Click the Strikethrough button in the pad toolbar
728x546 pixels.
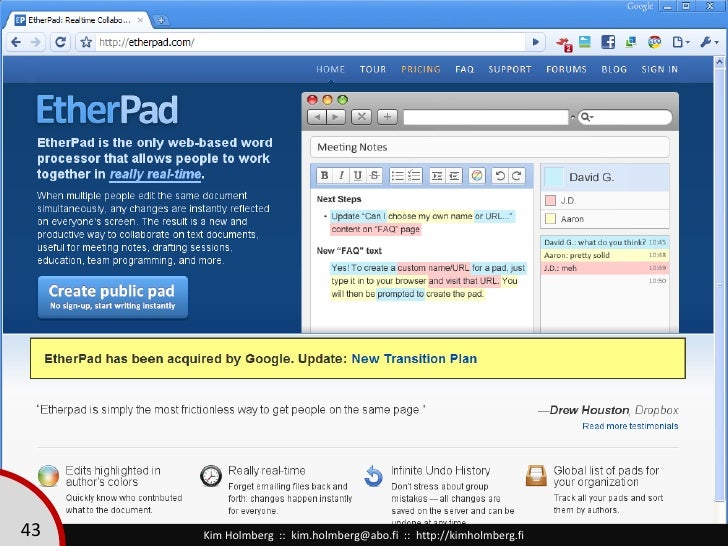point(374,175)
